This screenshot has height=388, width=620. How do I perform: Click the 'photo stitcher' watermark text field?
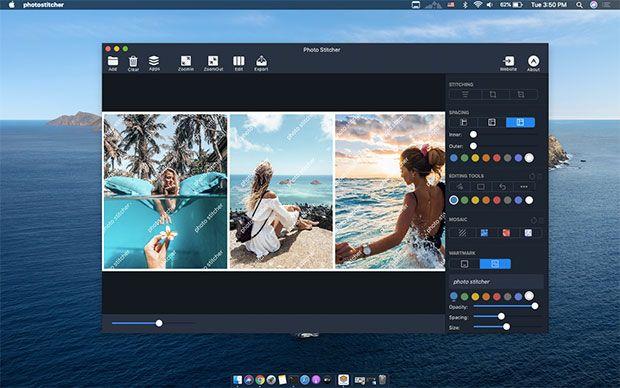tap(496, 282)
